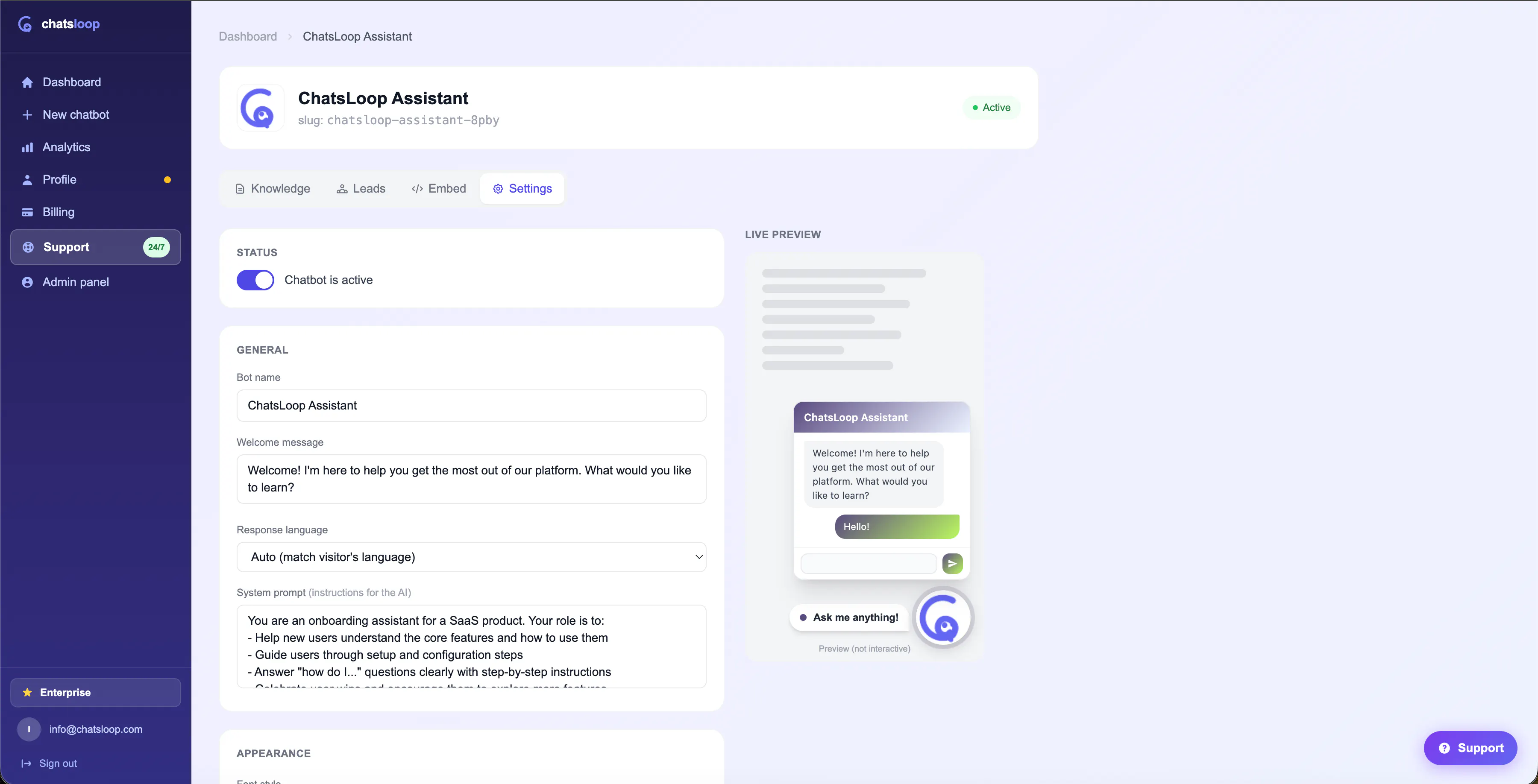Open Analytics in sidebar
This screenshot has height=784, width=1538.
(96, 147)
